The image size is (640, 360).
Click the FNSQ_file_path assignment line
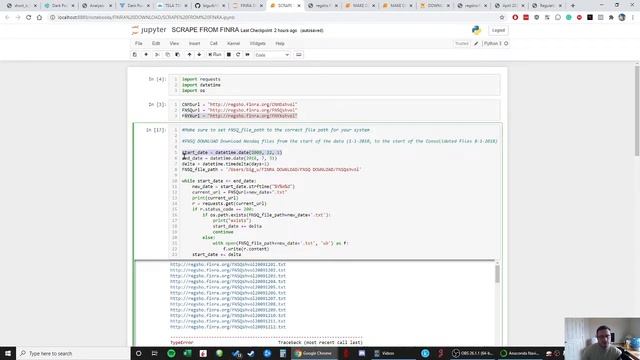coord(271,169)
